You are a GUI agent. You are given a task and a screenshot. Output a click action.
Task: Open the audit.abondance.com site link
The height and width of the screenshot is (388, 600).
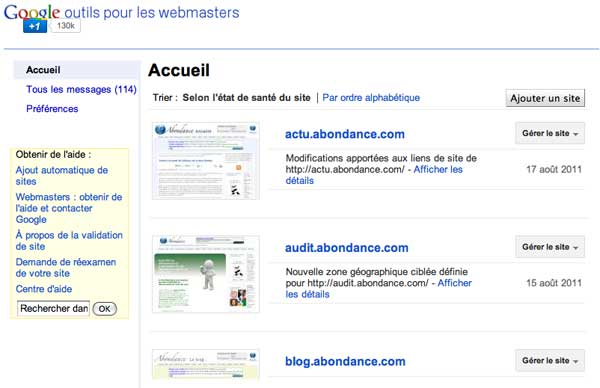347,248
